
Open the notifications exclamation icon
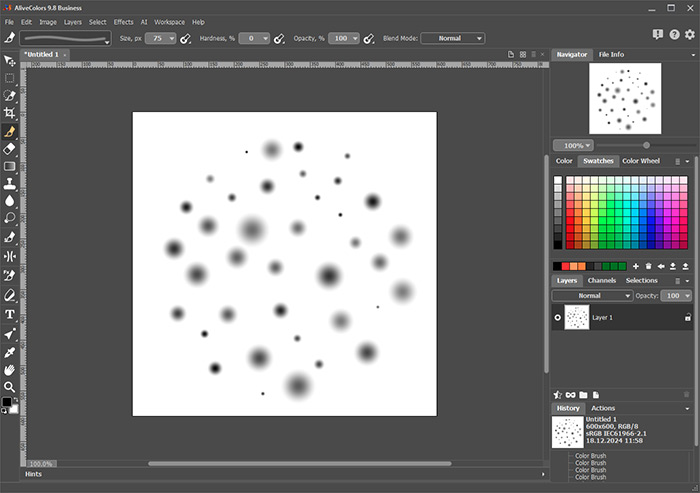point(658,34)
